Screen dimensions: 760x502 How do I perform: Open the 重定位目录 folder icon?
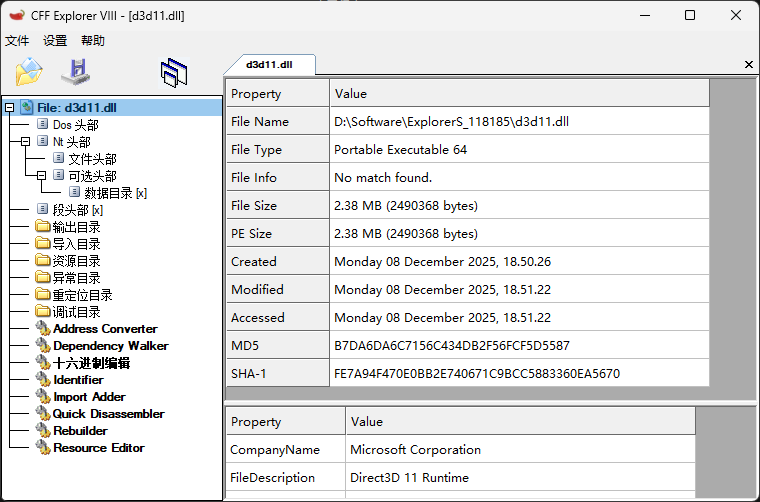coord(43,294)
